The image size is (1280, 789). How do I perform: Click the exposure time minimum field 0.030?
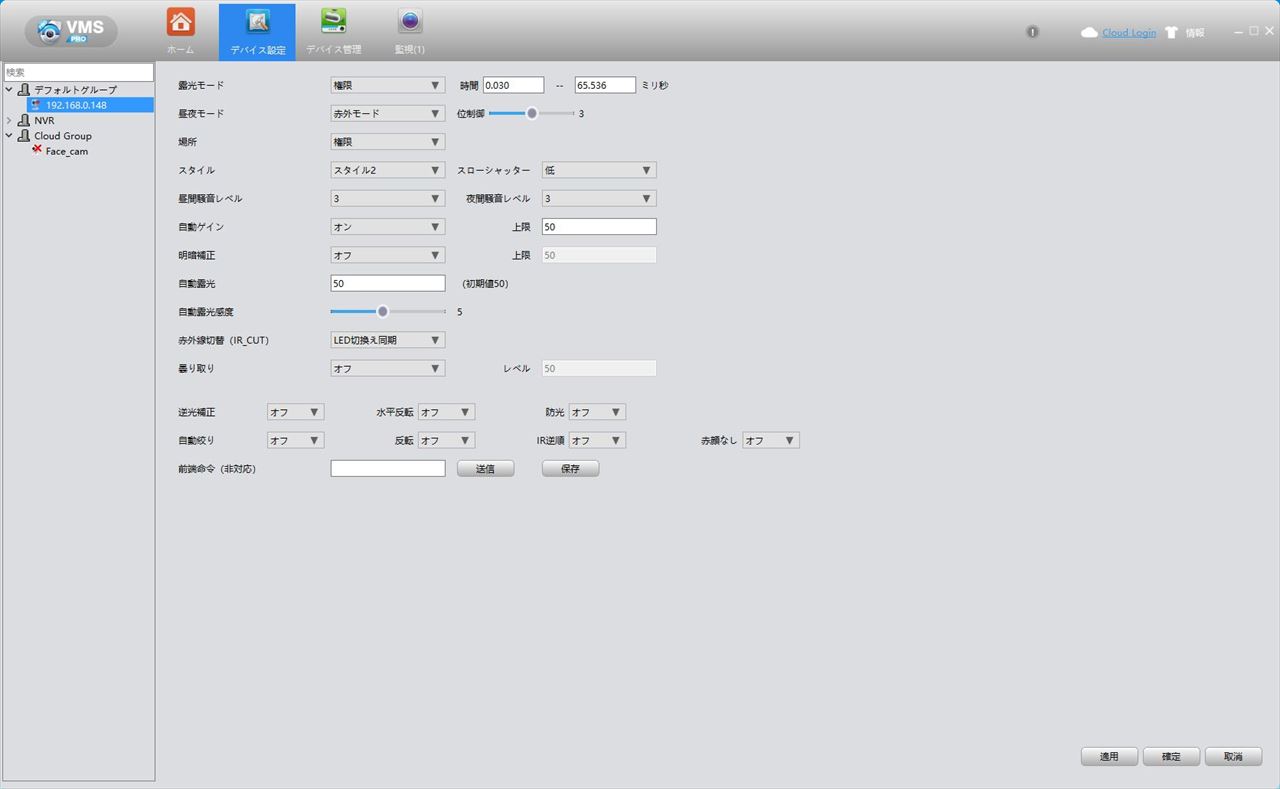513,85
